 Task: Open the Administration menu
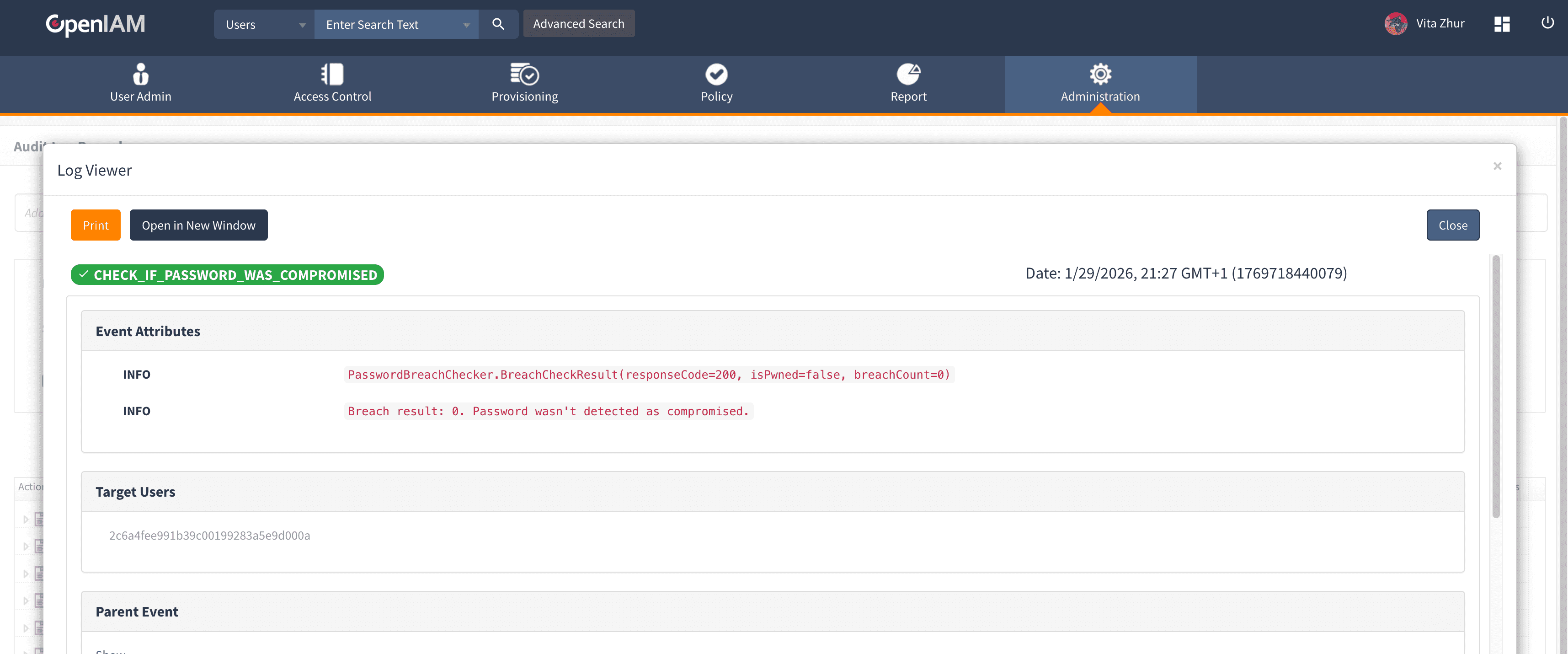click(1100, 84)
